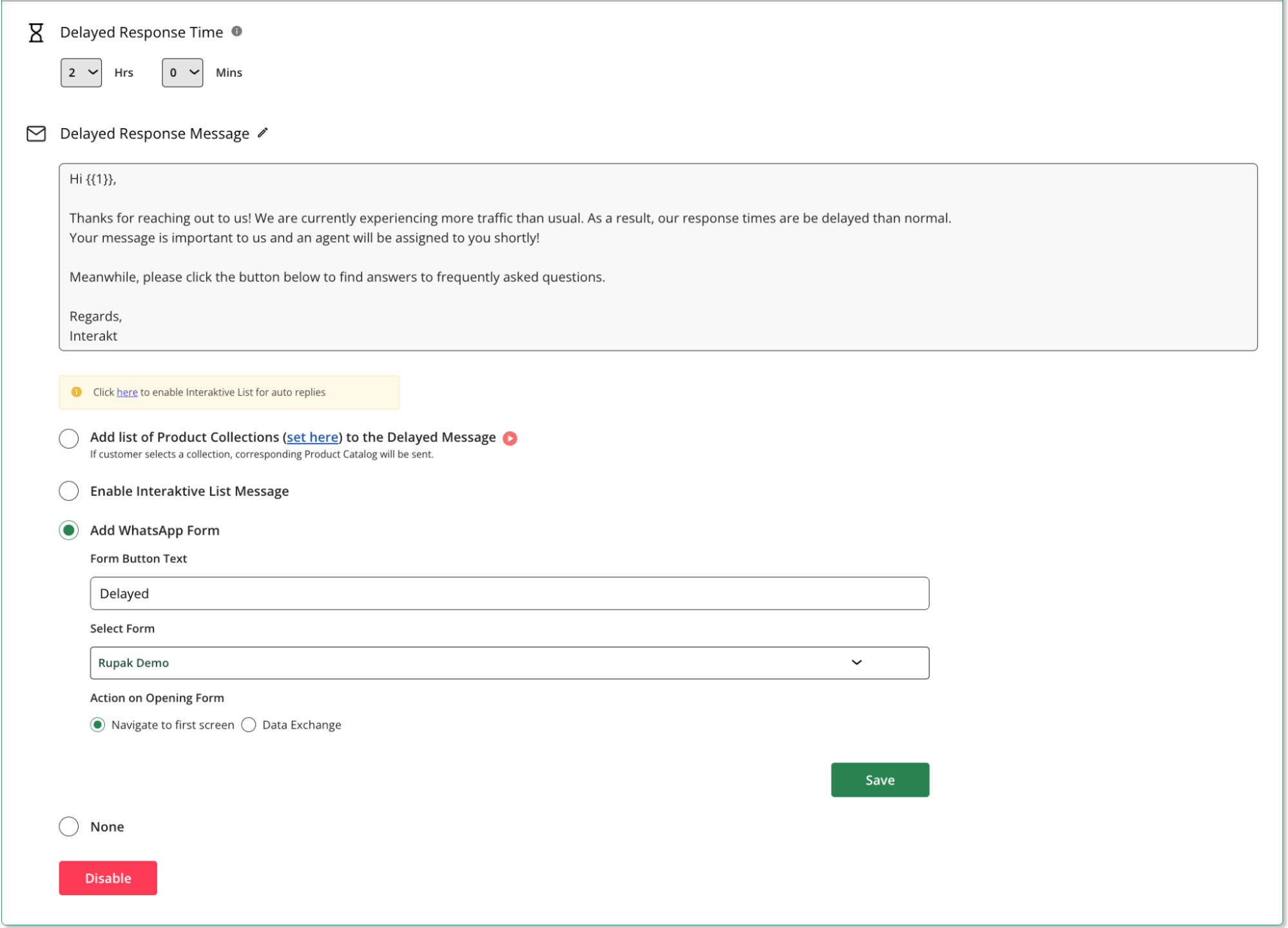Click the Hrs dropdown arrow
Viewport: 1288px width, 928px height.
(x=92, y=72)
